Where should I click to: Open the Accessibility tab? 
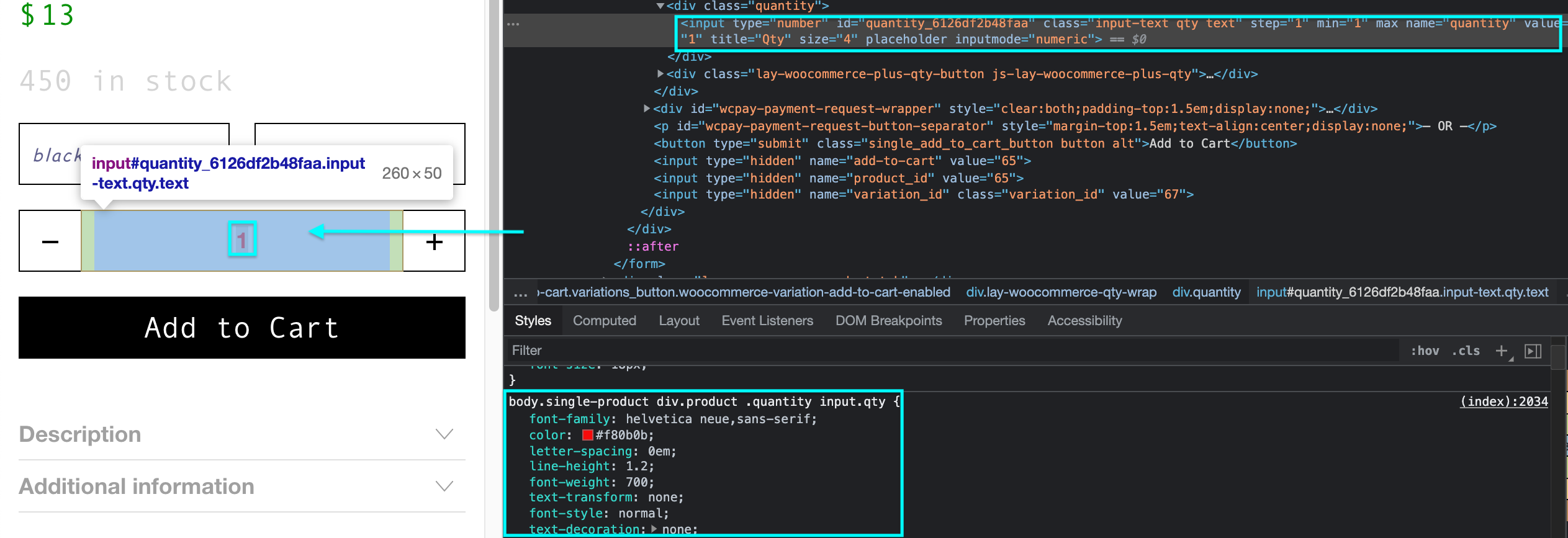1084,321
